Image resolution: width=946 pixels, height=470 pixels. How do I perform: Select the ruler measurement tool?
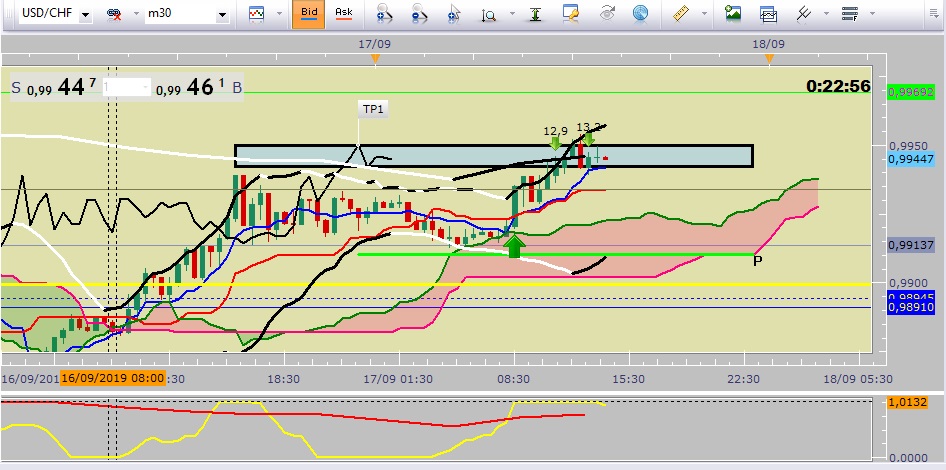tap(681, 14)
